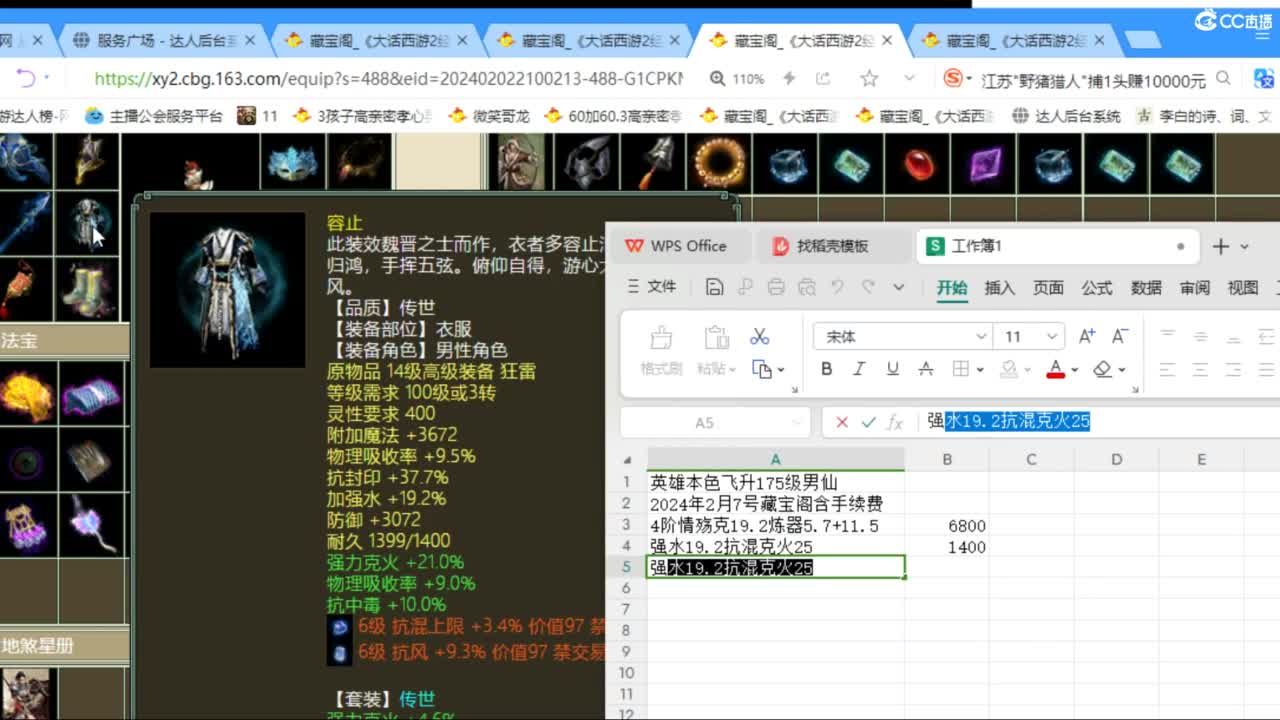Toggle italic formatting in WPS
The image size is (1280, 720).
(x=859, y=369)
